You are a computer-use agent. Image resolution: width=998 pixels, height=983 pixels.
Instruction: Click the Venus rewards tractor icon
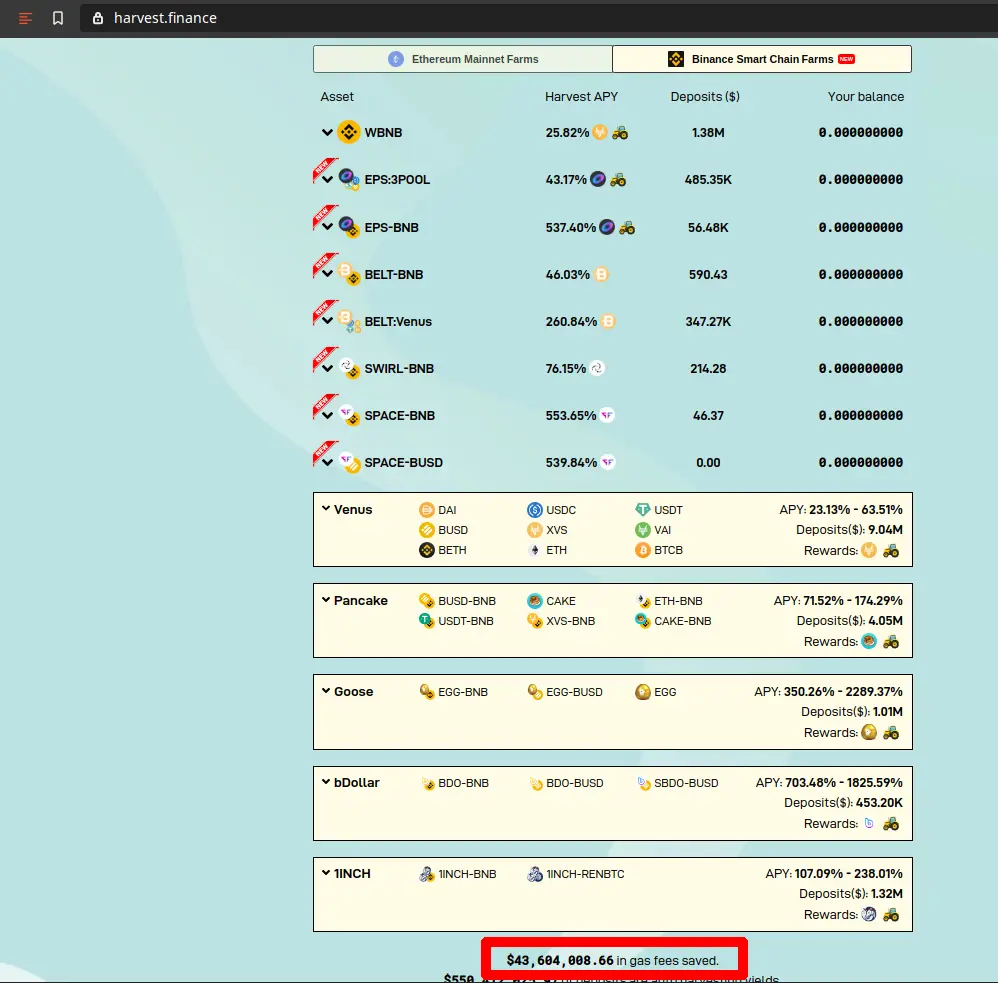pos(891,551)
